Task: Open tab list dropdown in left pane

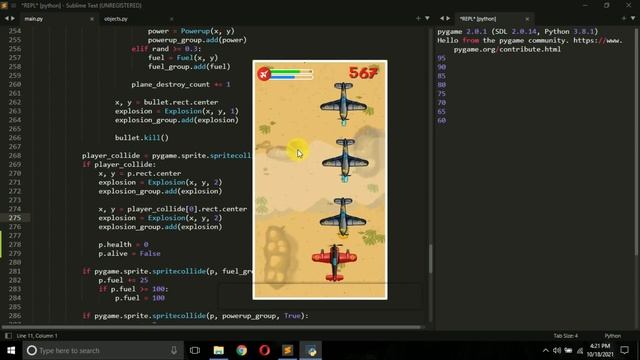Action: click(x=427, y=18)
